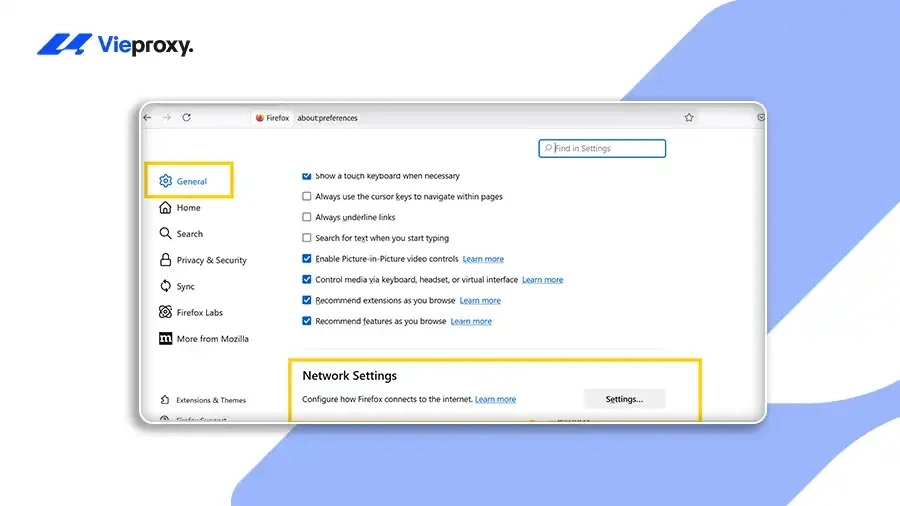The width and height of the screenshot is (900, 506).
Task: Open Learn more for recommended extensions
Action: [480, 300]
